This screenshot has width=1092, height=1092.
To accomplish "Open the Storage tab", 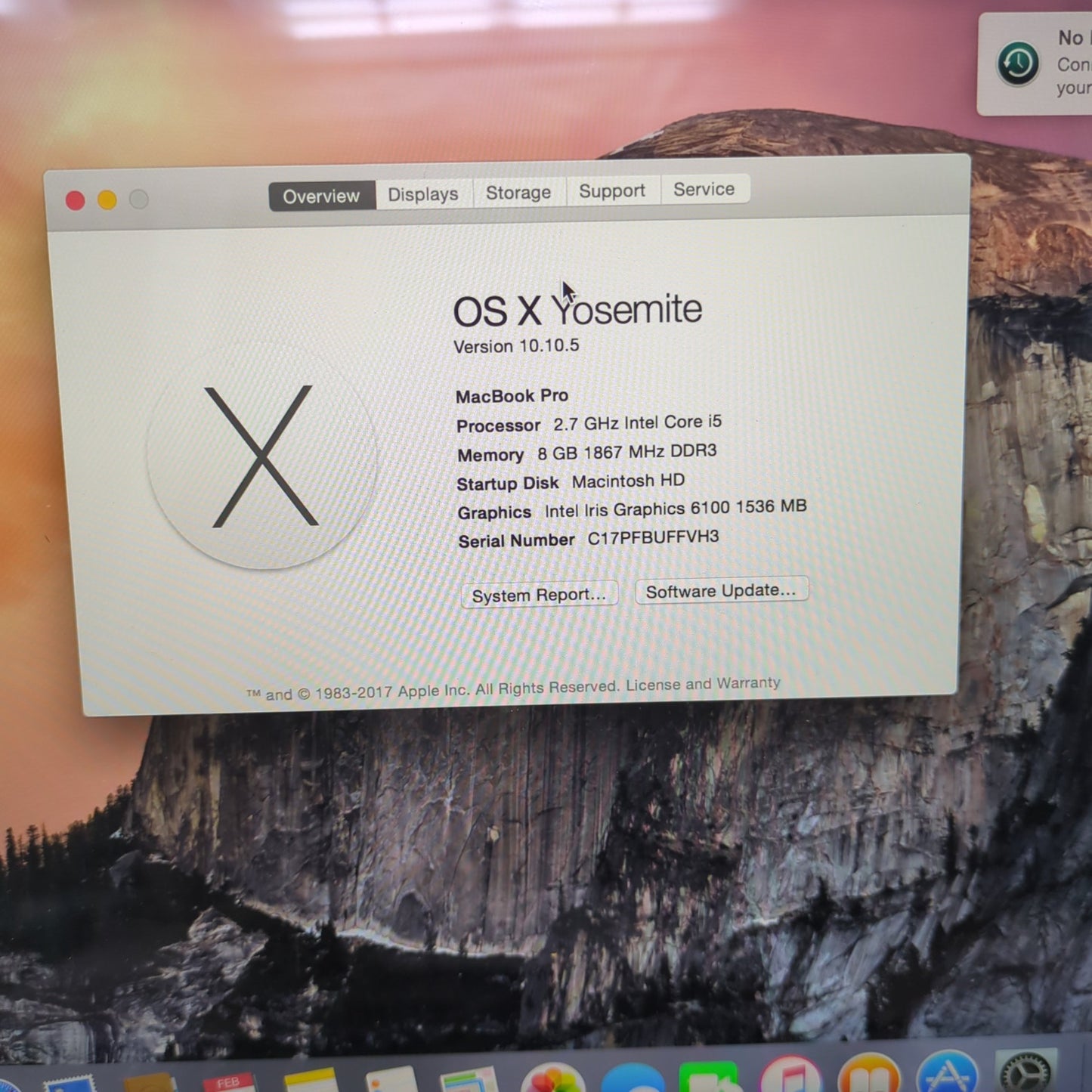I will coord(518,193).
